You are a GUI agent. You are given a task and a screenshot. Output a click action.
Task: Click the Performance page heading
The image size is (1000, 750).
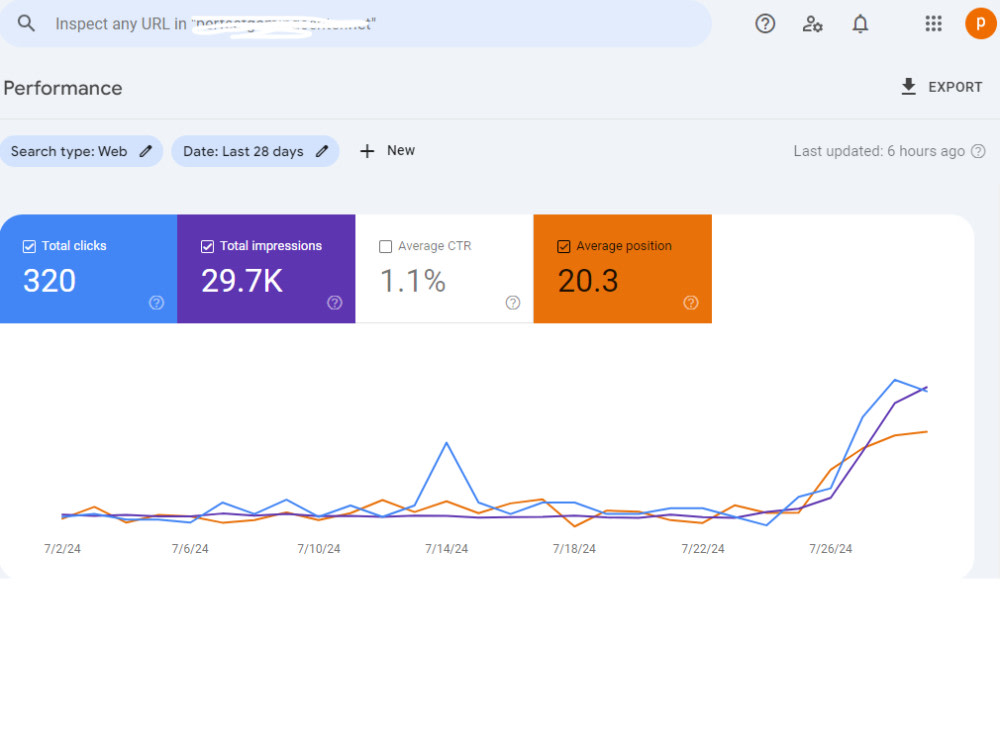click(62, 88)
